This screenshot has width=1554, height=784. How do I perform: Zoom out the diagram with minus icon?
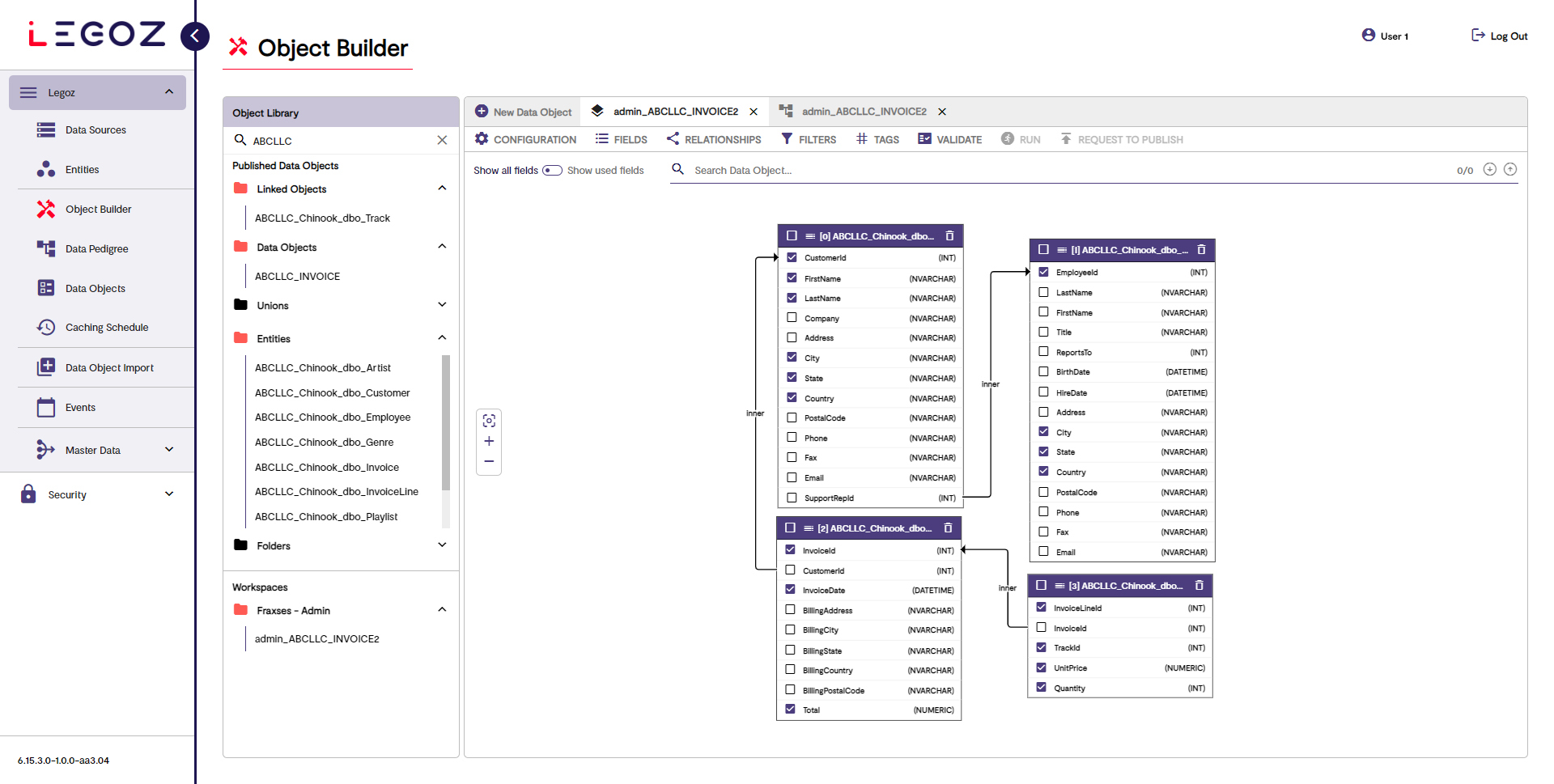[489, 461]
